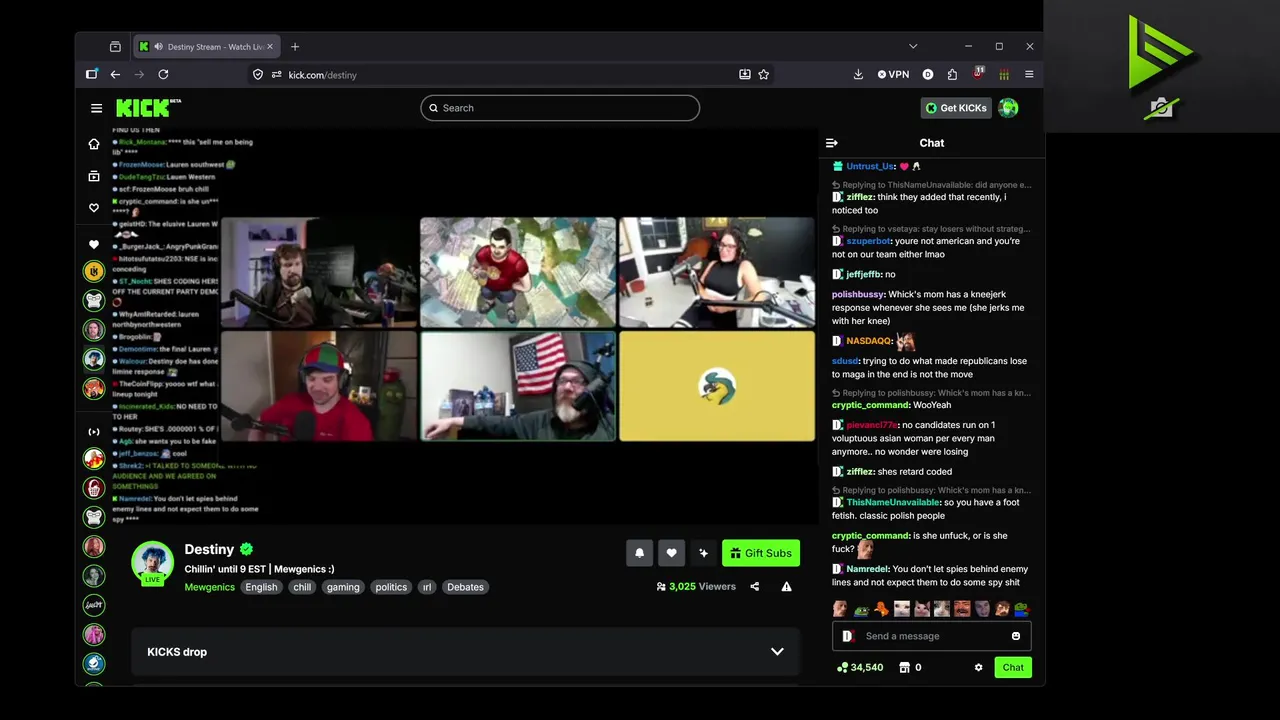The height and width of the screenshot is (720, 1280).
Task: Open emoji picker in message box
Action: (1016, 636)
